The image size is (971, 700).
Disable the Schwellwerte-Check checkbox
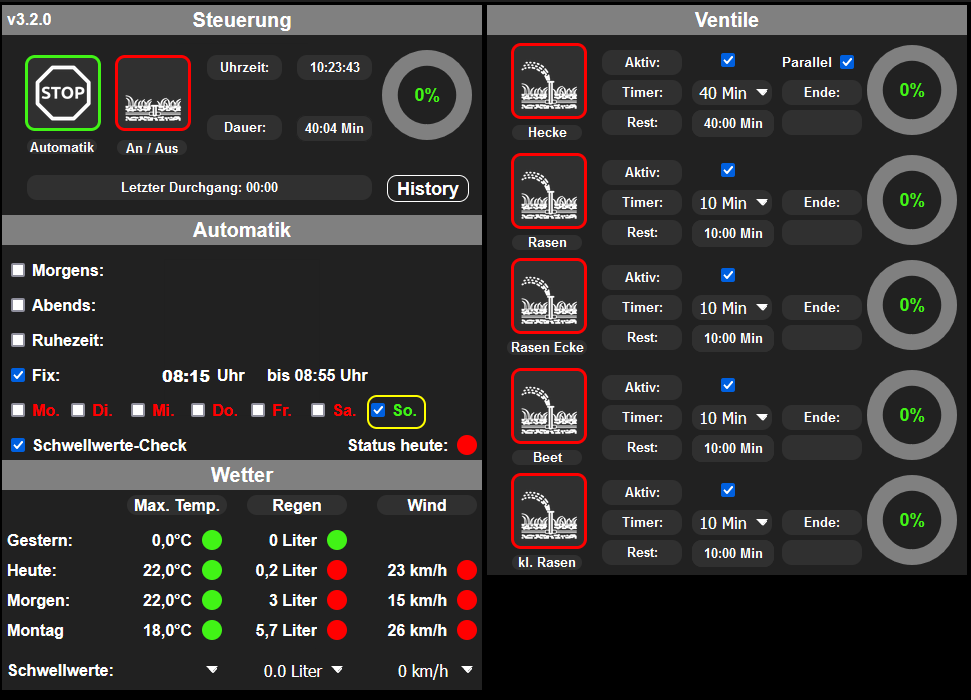[18, 445]
